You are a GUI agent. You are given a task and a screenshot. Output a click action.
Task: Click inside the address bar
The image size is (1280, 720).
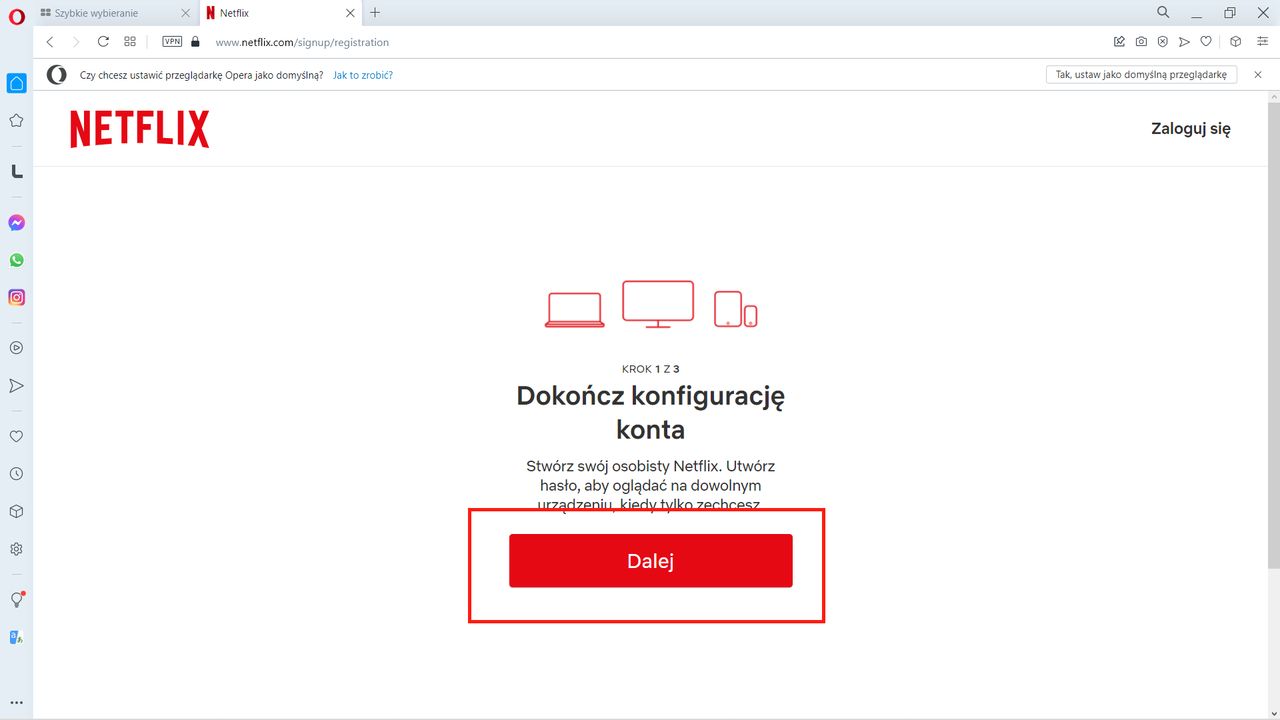point(300,42)
